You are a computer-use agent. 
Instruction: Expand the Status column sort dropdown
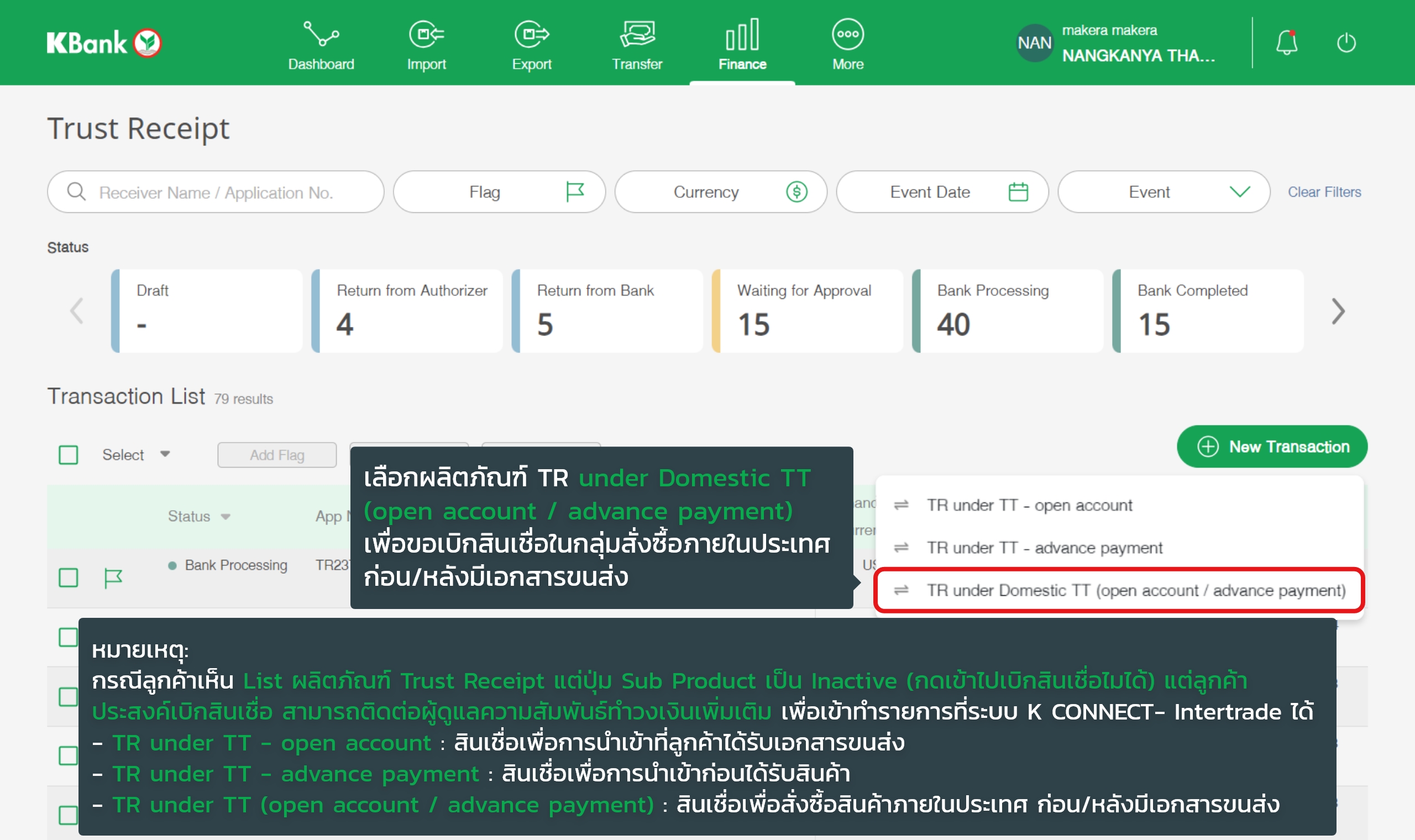[x=226, y=517]
